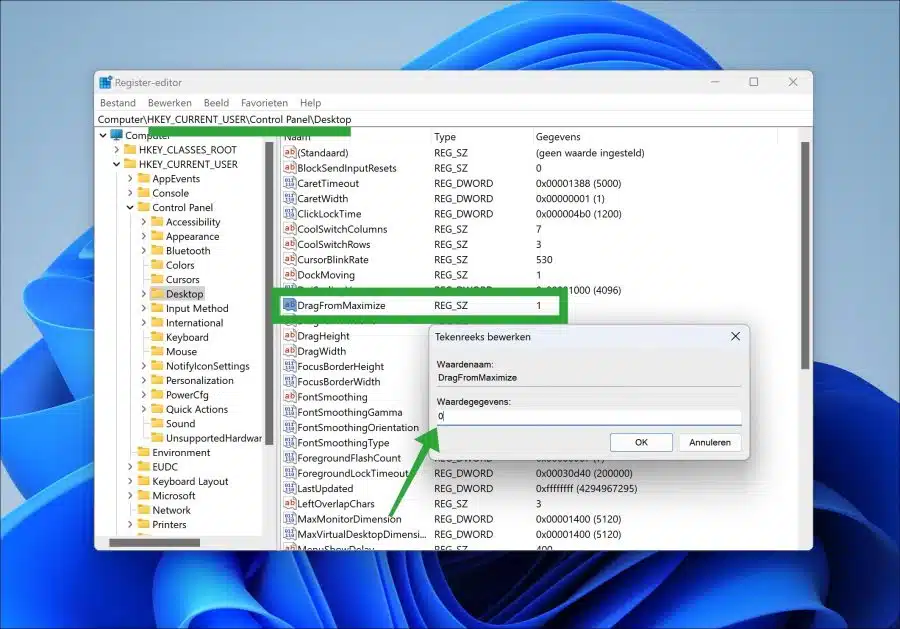
Task: Select the Mouse folder icon
Action: pos(157,351)
